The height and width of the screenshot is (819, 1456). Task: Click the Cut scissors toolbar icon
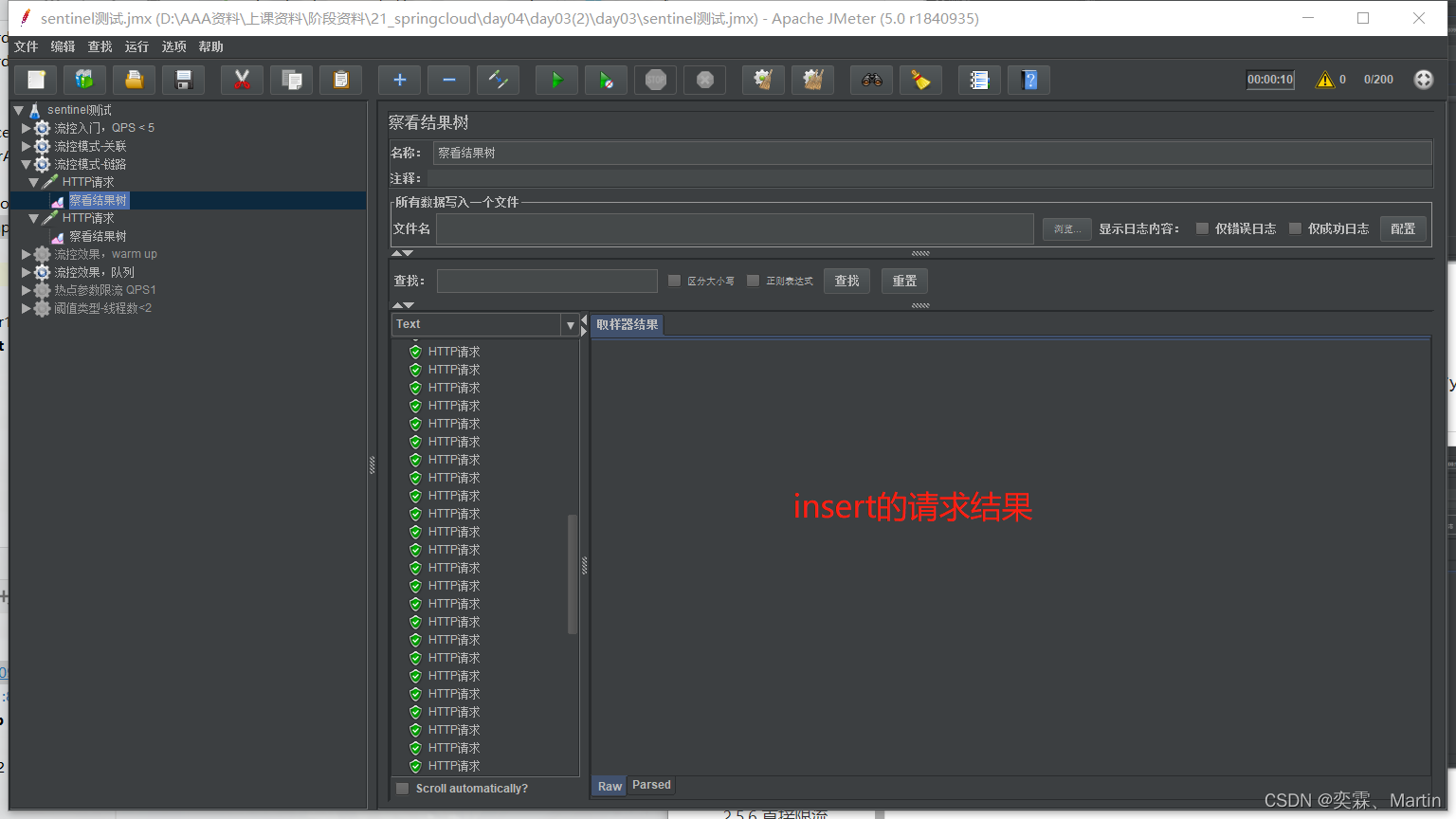pos(242,81)
